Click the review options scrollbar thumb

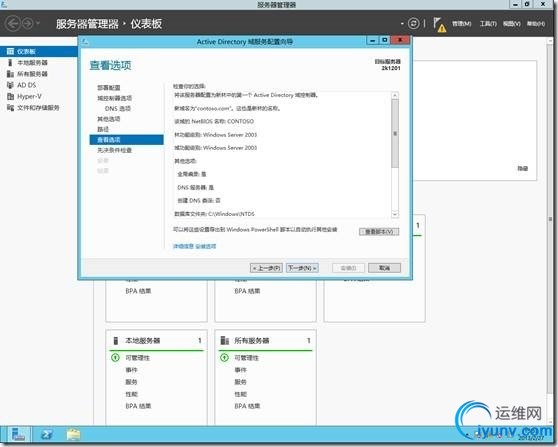(x=395, y=133)
